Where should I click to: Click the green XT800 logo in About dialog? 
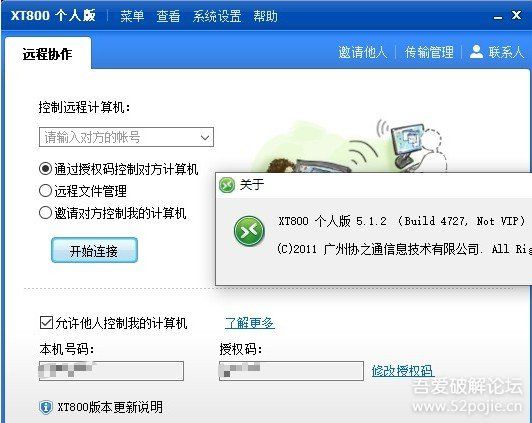tap(249, 231)
